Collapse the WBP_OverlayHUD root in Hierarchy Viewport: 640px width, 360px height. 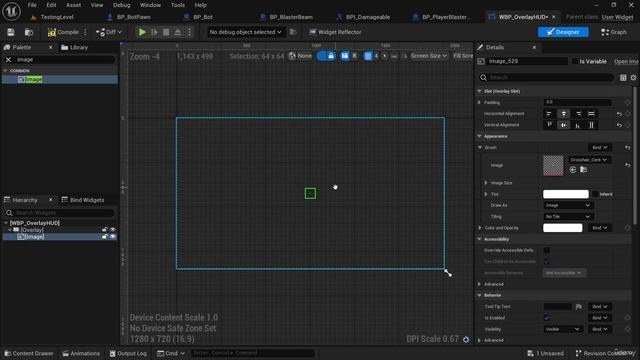pos(6,223)
